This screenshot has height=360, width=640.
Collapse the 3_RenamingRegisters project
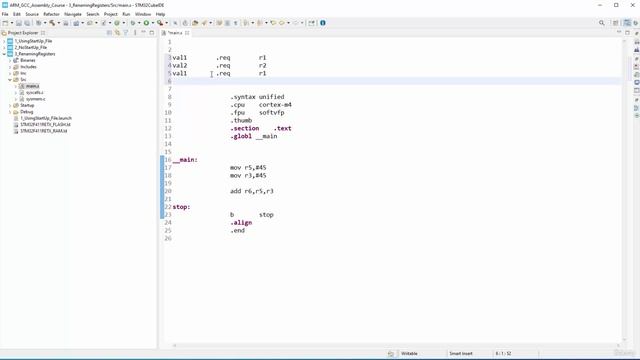coord(4,54)
